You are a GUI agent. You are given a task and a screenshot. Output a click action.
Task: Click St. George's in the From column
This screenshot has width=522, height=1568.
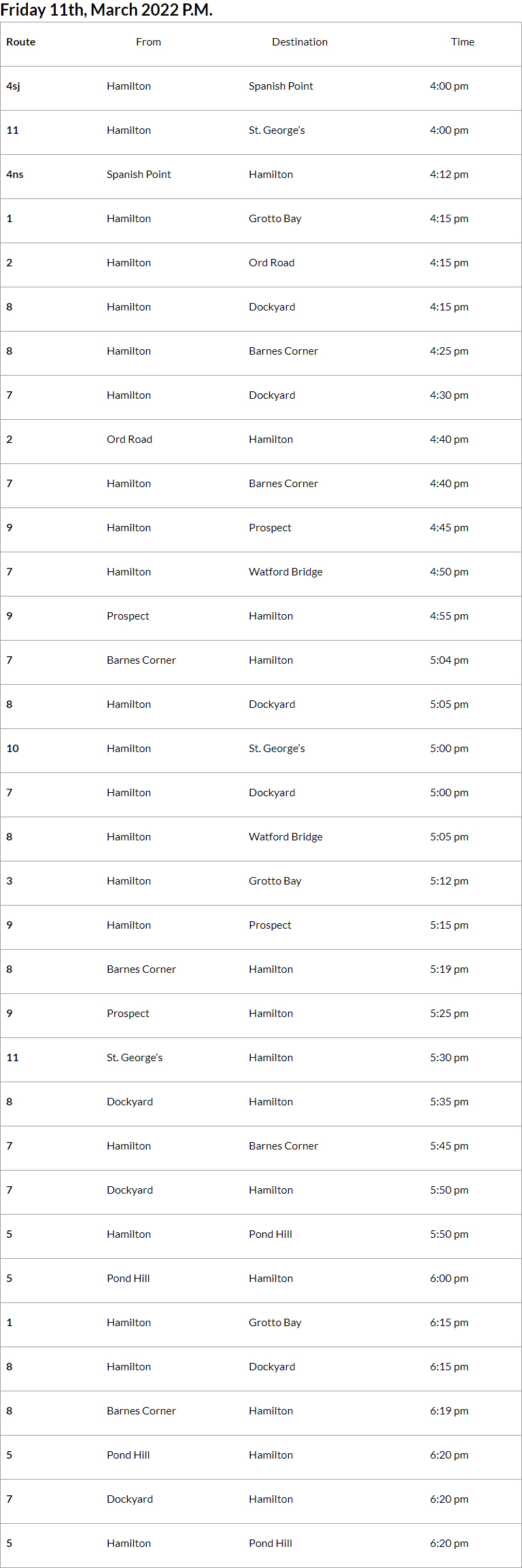pyautogui.click(x=135, y=1058)
